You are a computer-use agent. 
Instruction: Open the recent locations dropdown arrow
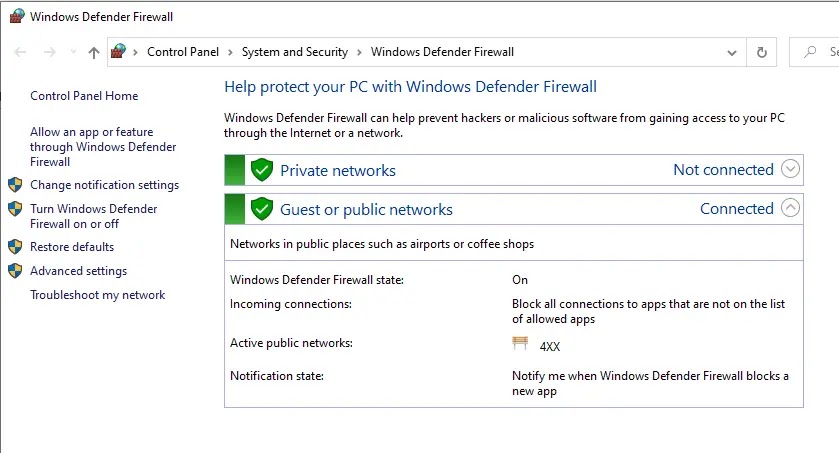(x=73, y=52)
